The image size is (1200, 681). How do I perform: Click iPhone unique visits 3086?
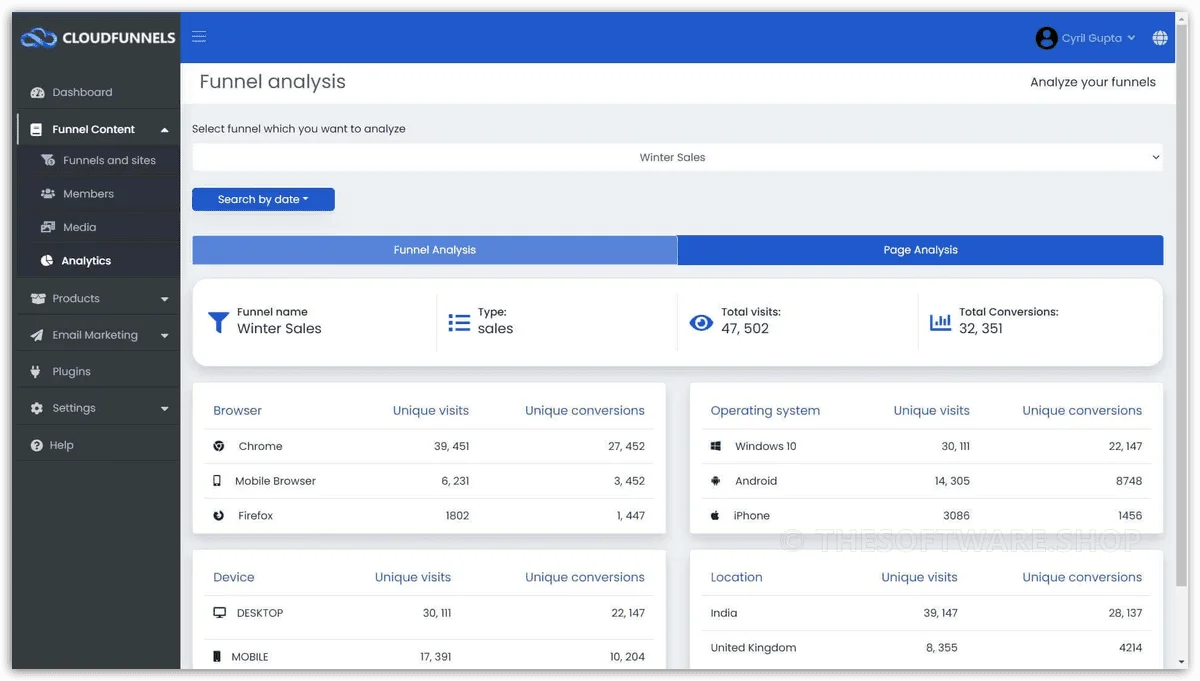[957, 516]
